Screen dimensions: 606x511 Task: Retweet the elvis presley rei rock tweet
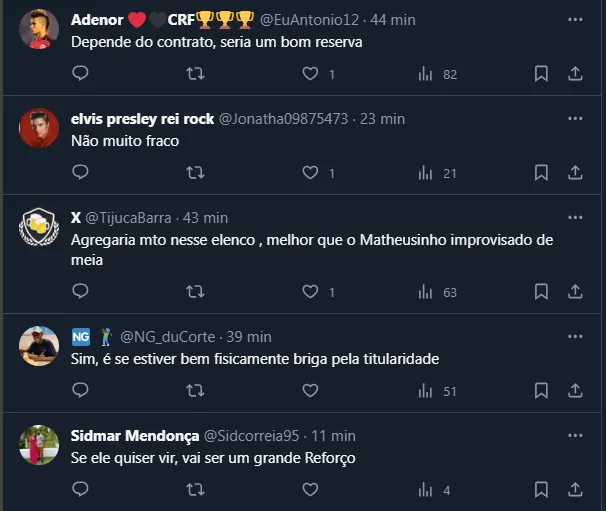[196, 172]
